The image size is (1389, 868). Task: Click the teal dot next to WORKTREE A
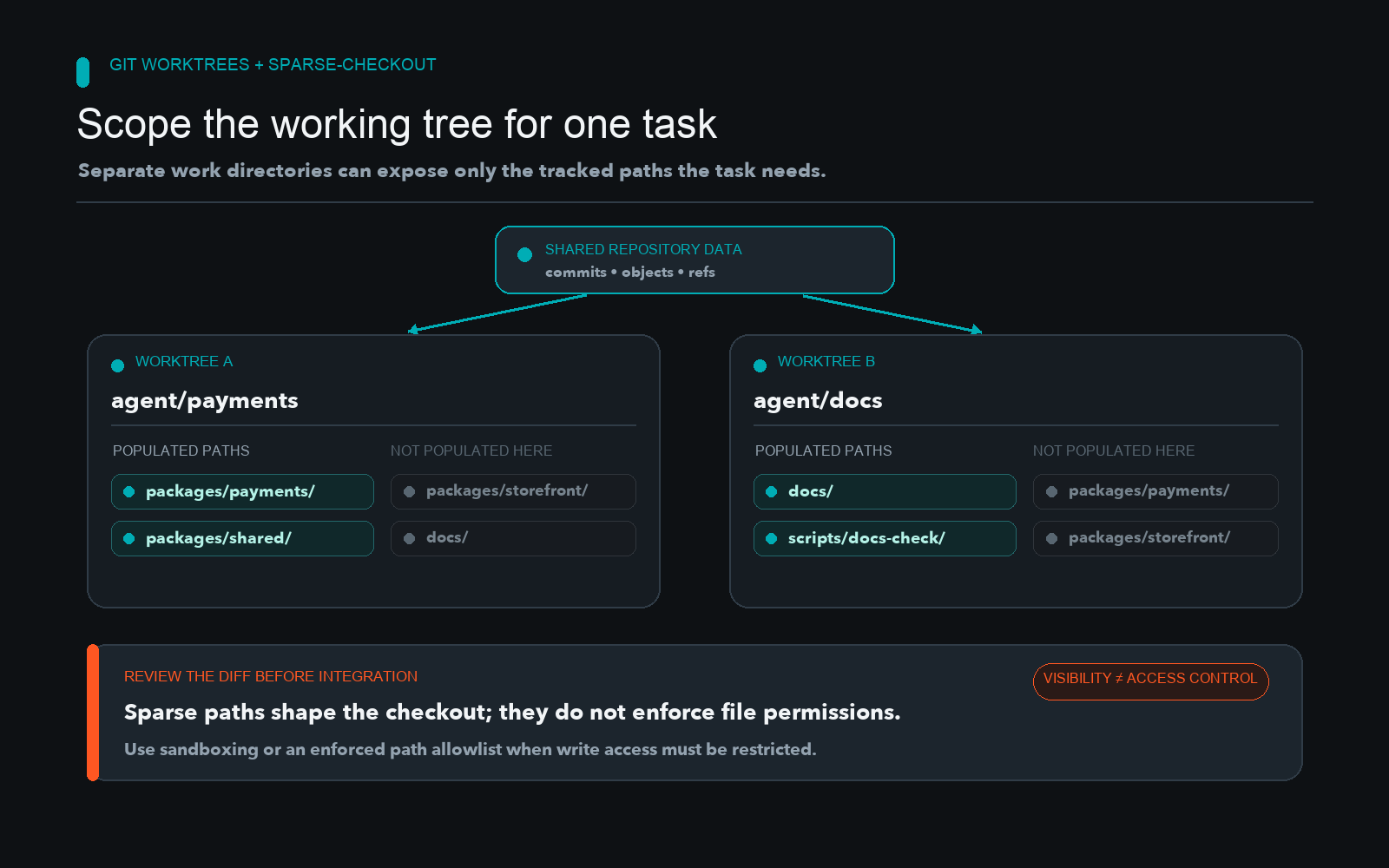click(117, 365)
